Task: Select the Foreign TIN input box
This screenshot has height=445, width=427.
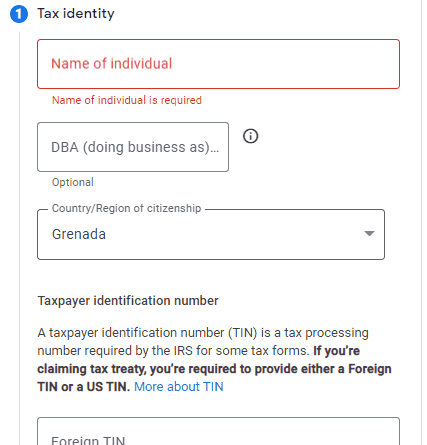Action: point(218,431)
